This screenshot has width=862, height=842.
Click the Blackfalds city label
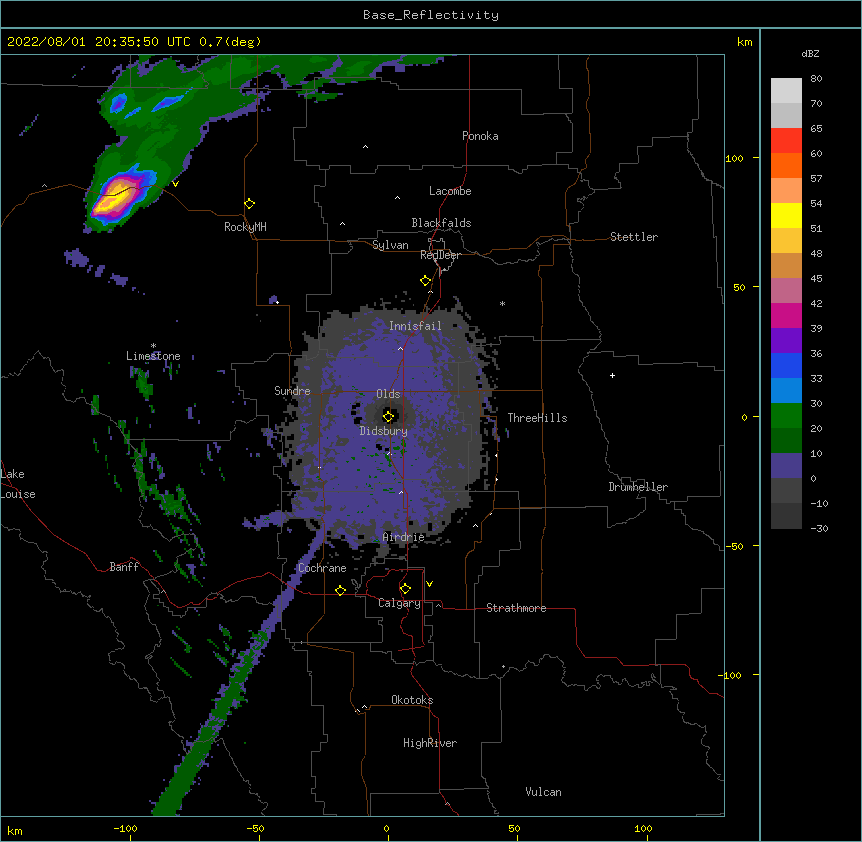coord(441,223)
